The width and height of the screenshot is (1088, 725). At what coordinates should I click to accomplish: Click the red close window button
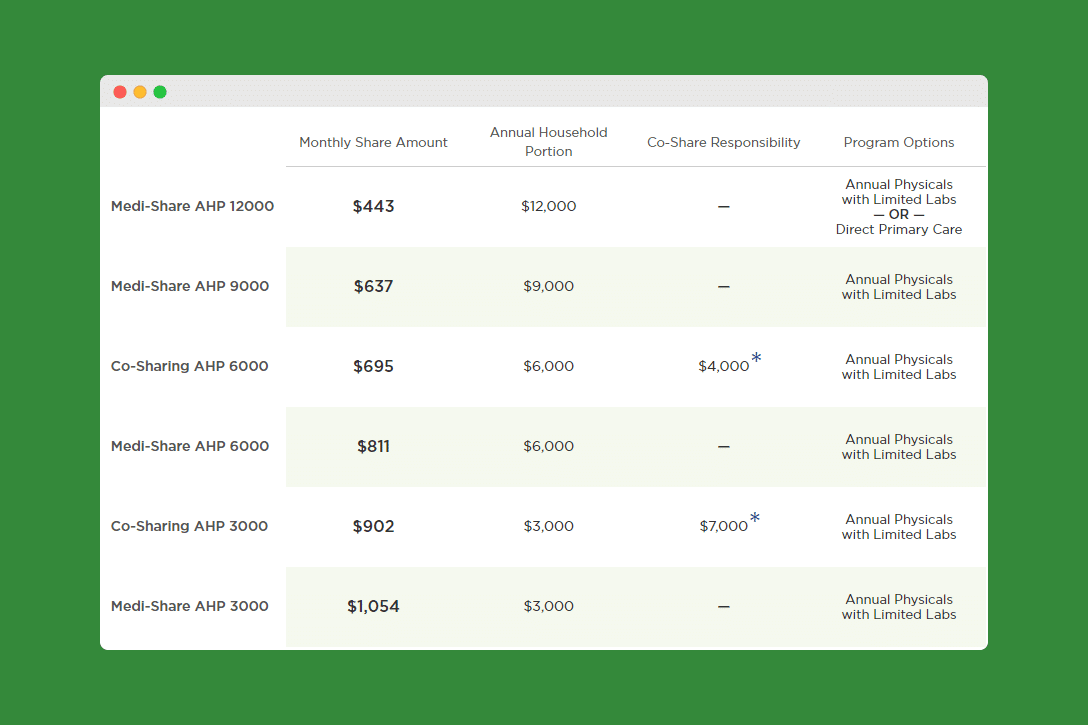pyautogui.click(x=120, y=92)
